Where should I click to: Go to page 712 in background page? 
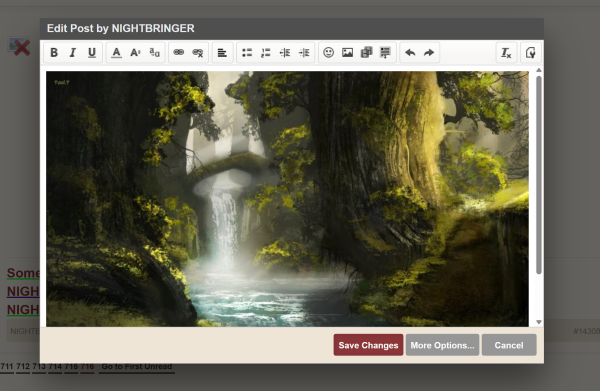coord(23,366)
